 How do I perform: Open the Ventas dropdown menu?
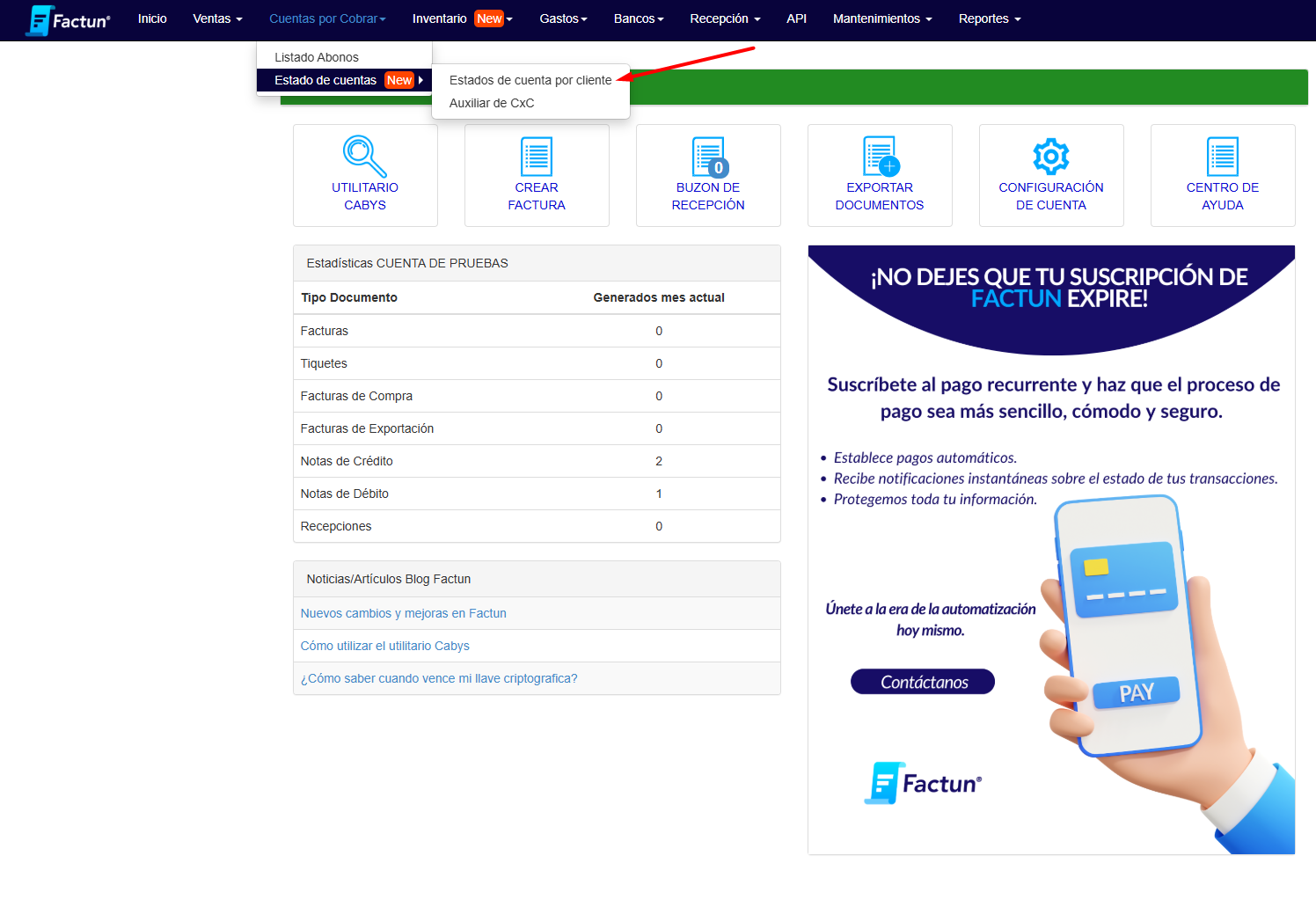217,18
